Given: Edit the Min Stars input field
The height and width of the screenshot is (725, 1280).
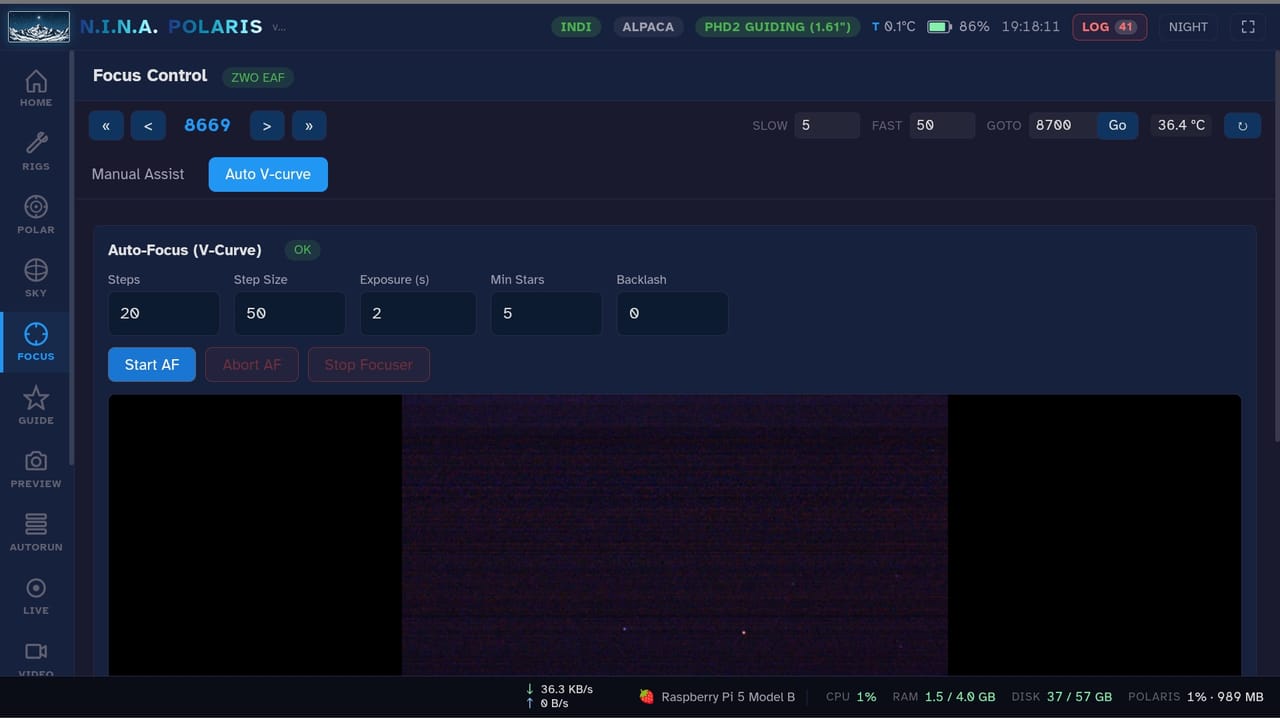Looking at the screenshot, I should click(546, 314).
